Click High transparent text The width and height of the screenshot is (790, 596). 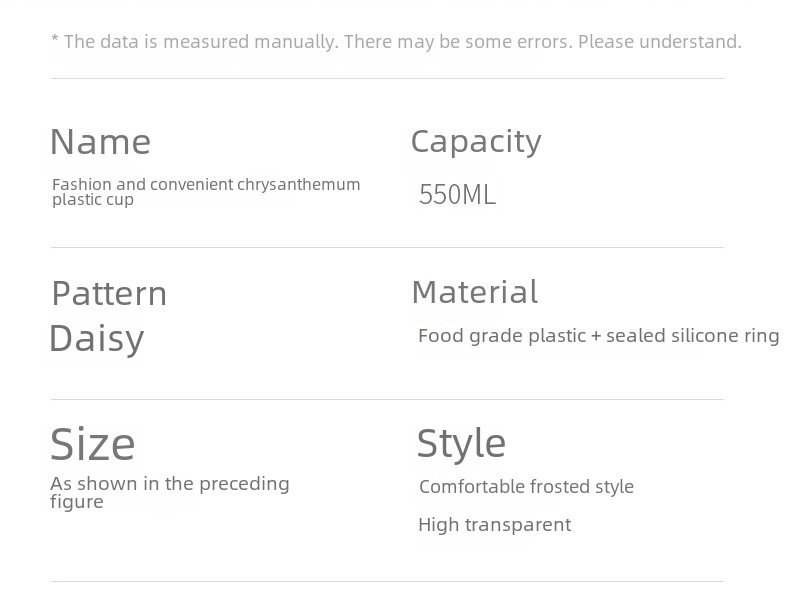(x=495, y=525)
